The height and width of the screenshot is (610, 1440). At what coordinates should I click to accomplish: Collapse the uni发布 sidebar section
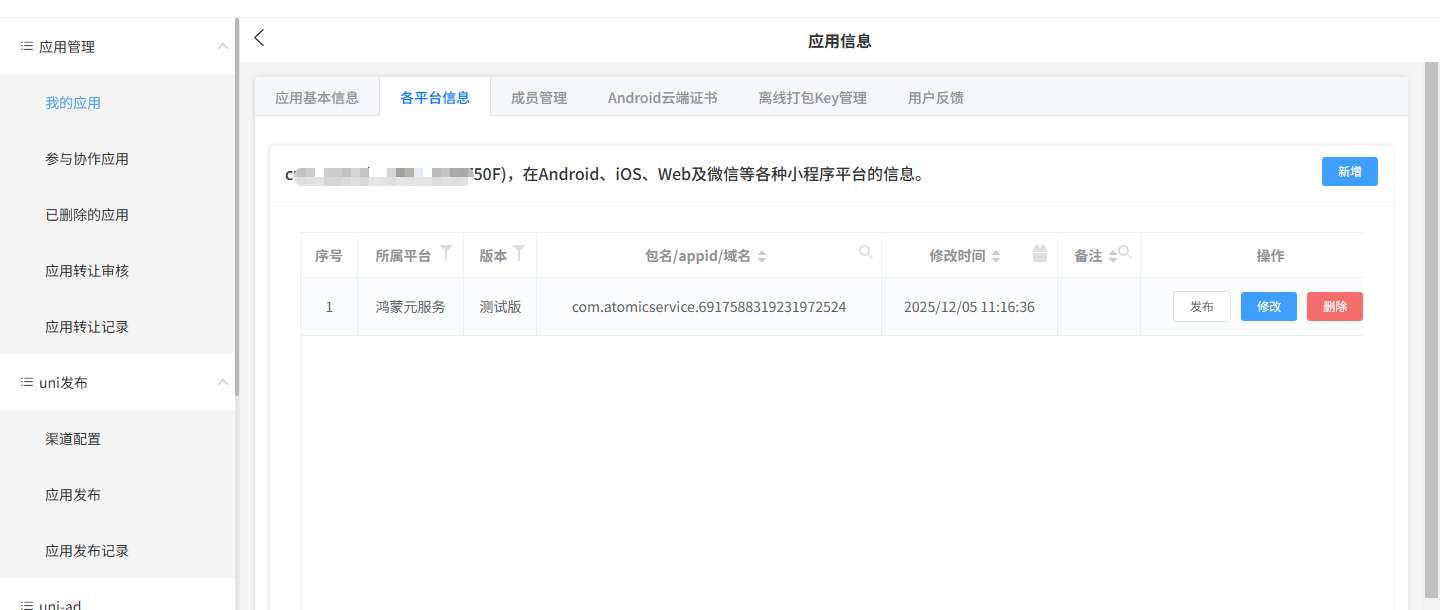pos(223,382)
